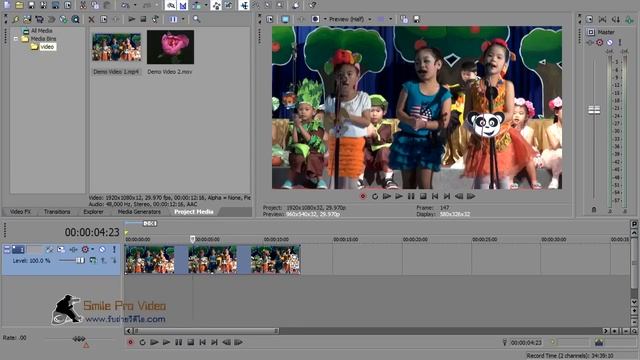Click the Project Video Properties icon in preview toolbar

click(270, 19)
